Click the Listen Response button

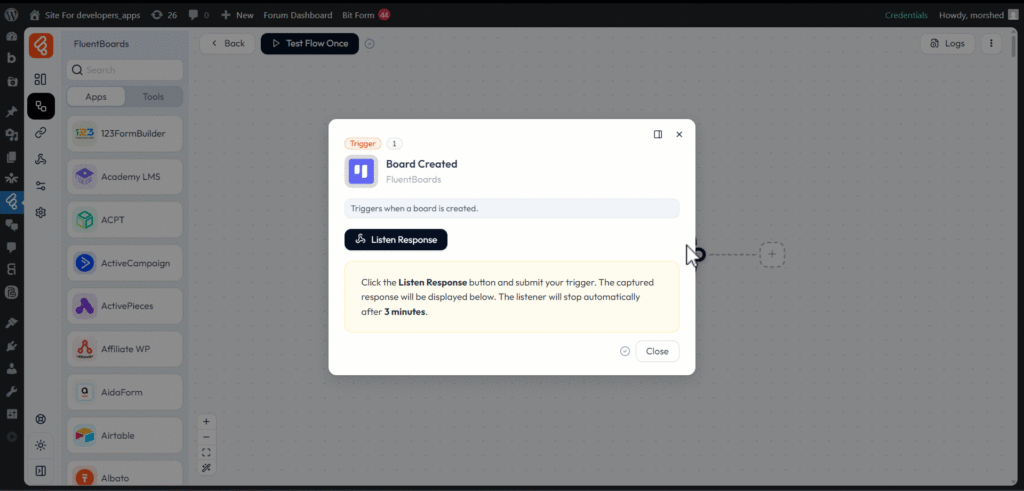396,240
